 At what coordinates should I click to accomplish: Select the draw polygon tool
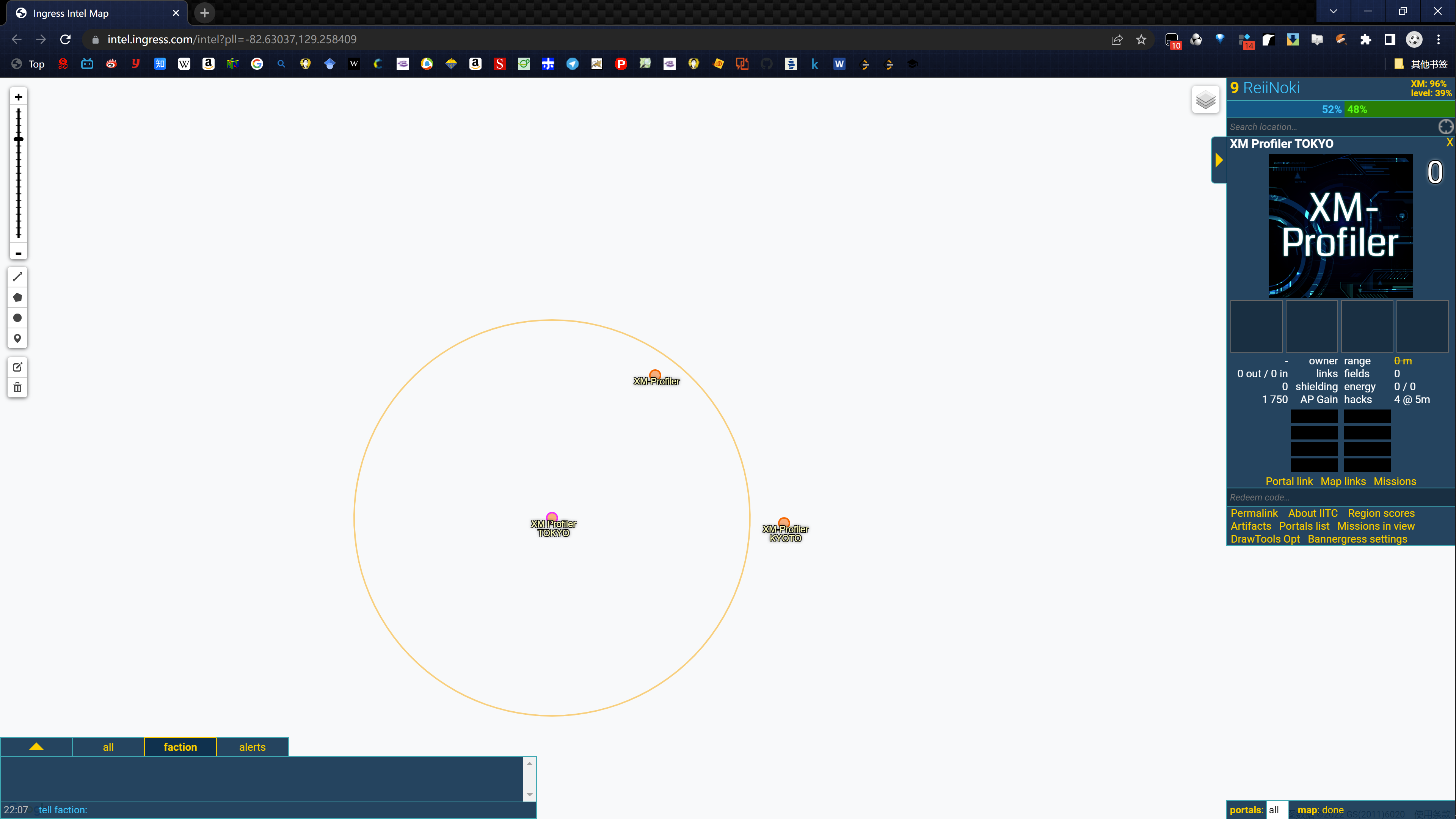[x=17, y=297]
